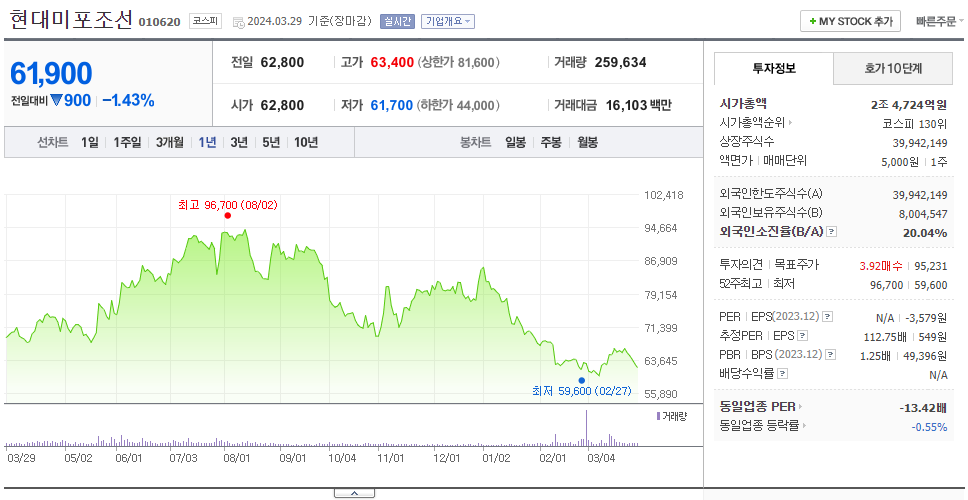Screen dimensions: 968x500
Task: Select the 1일 line chart period
Action: pos(90,143)
